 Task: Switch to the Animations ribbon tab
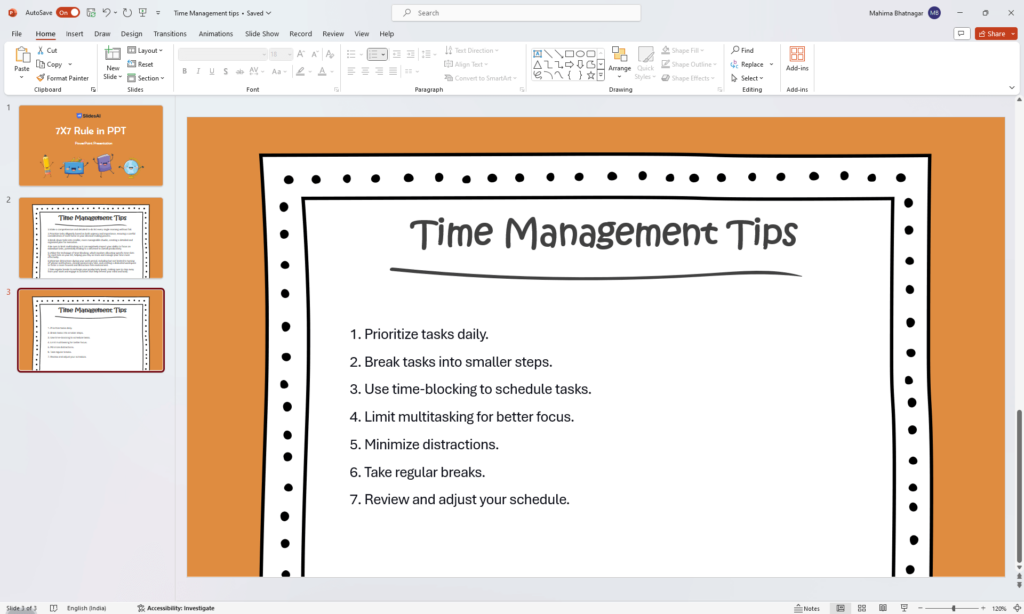point(215,33)
